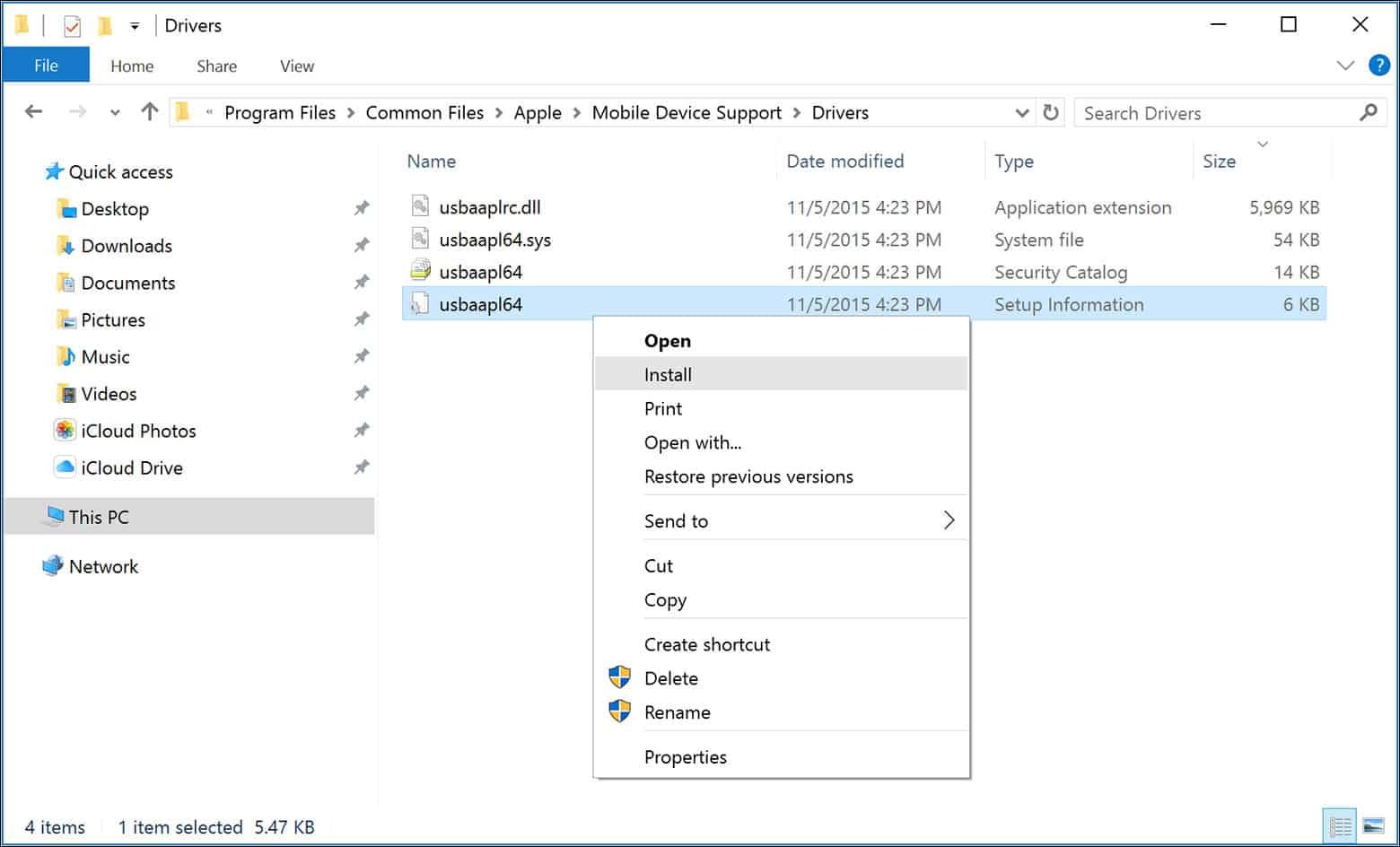Switch to the Share ribbon tab
This screenshot has width=1400, height=847.
tap(217, 66)
